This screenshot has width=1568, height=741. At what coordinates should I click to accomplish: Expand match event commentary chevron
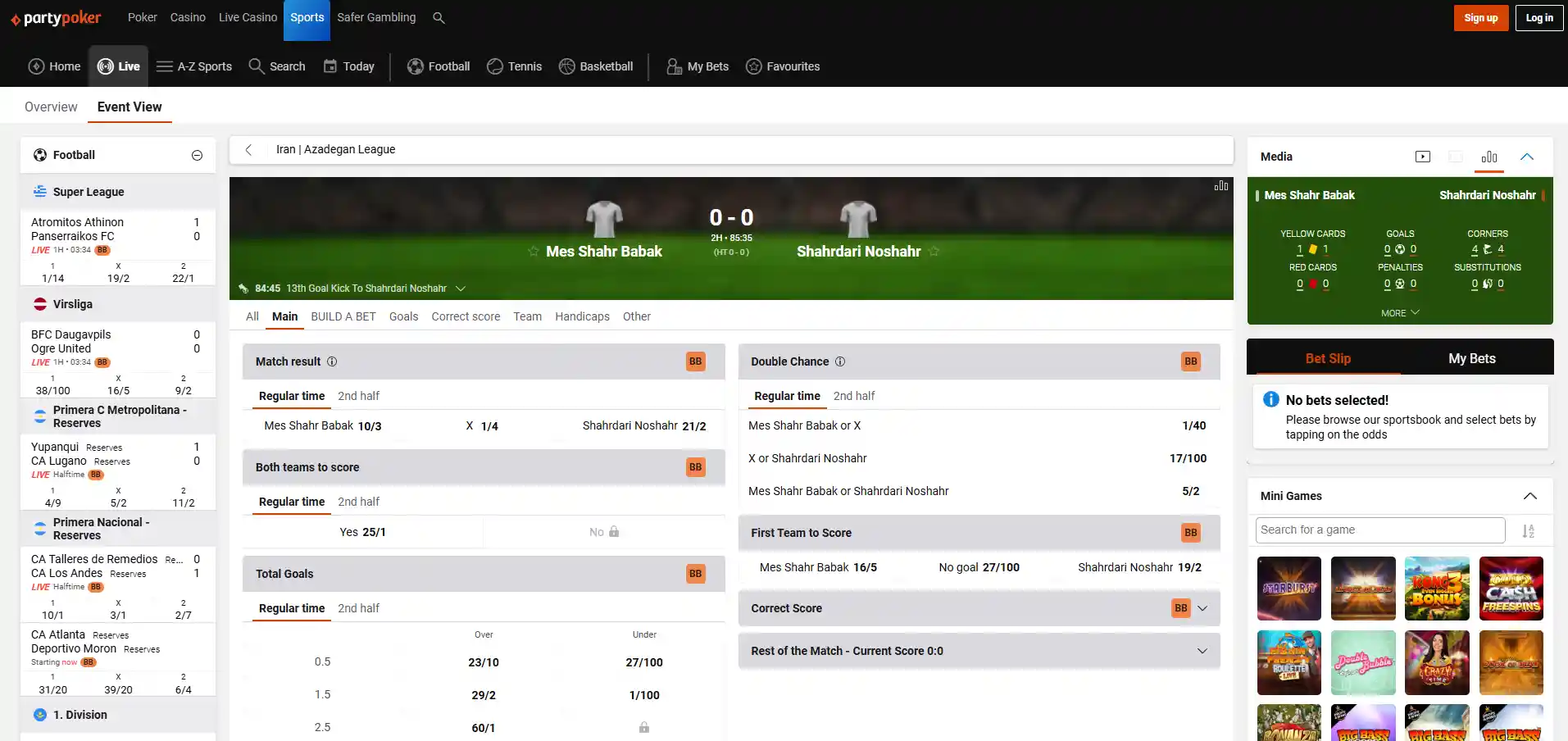pos(461,289)
